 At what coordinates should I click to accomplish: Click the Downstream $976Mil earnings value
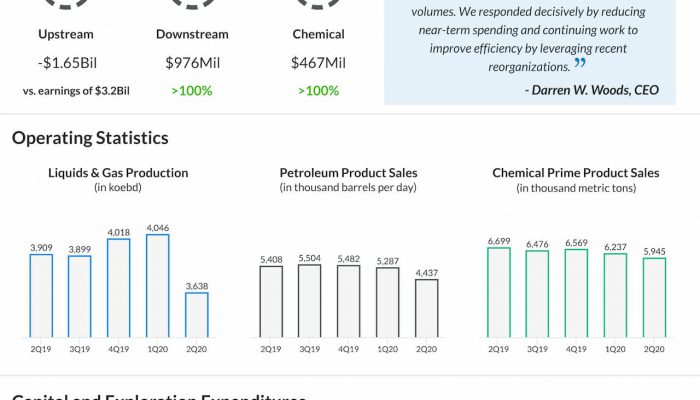(x=192, y=63)
